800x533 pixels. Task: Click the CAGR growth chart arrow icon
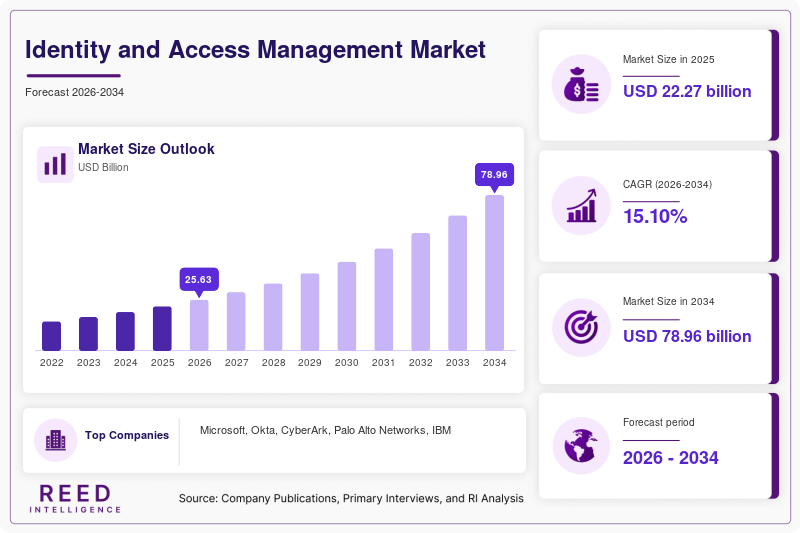pyautogui.click(x=581, y=206)
